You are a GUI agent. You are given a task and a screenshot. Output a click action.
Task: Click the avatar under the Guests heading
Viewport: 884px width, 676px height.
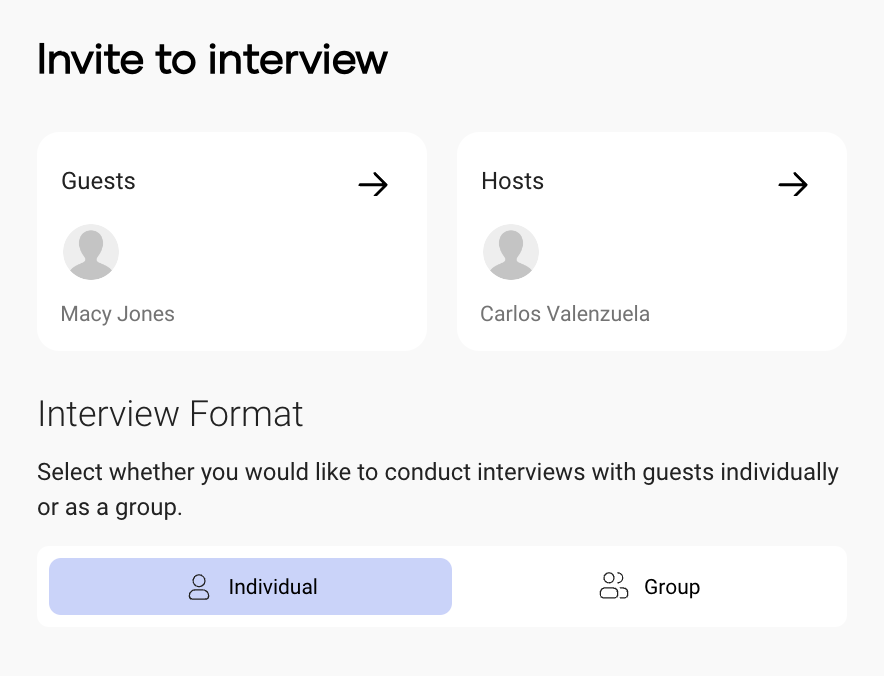pos(91,252)
